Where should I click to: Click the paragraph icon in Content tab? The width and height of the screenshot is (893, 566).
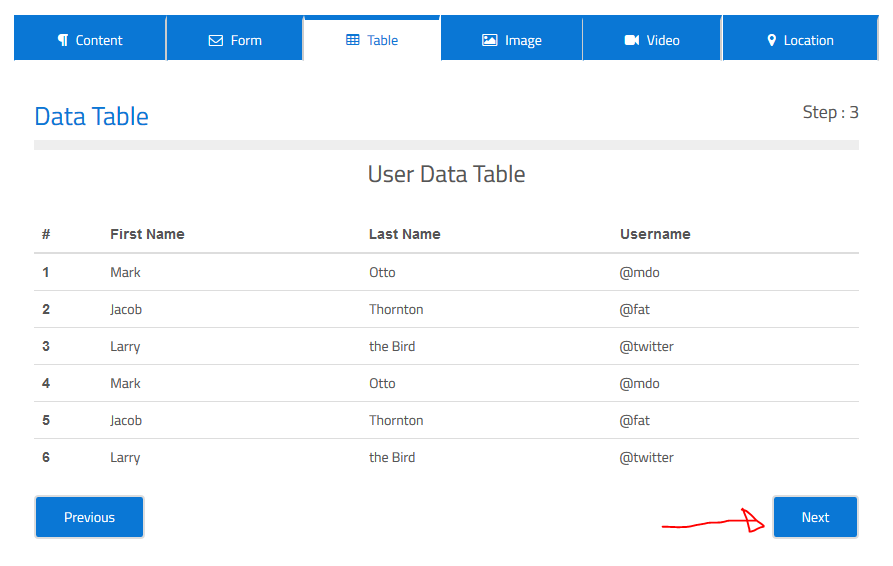pyautogui.click(x=63, y=40)
